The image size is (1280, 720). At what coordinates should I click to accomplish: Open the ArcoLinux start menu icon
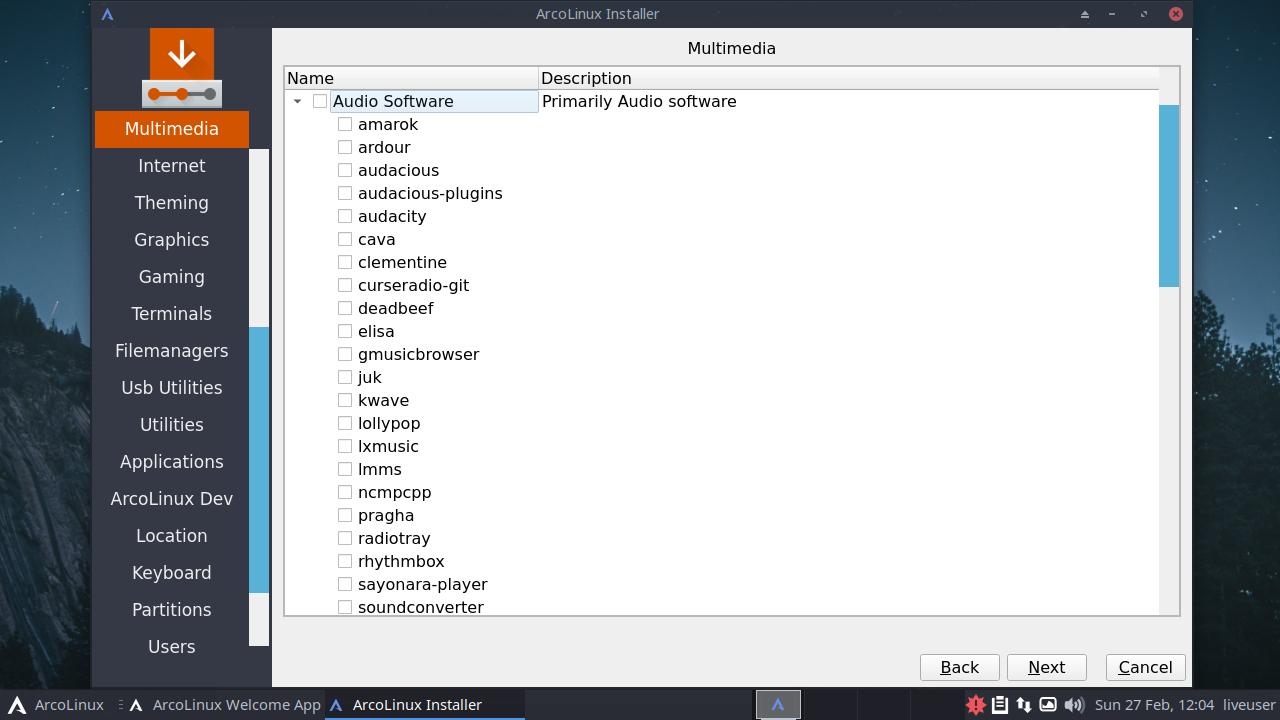click(16, 705)
